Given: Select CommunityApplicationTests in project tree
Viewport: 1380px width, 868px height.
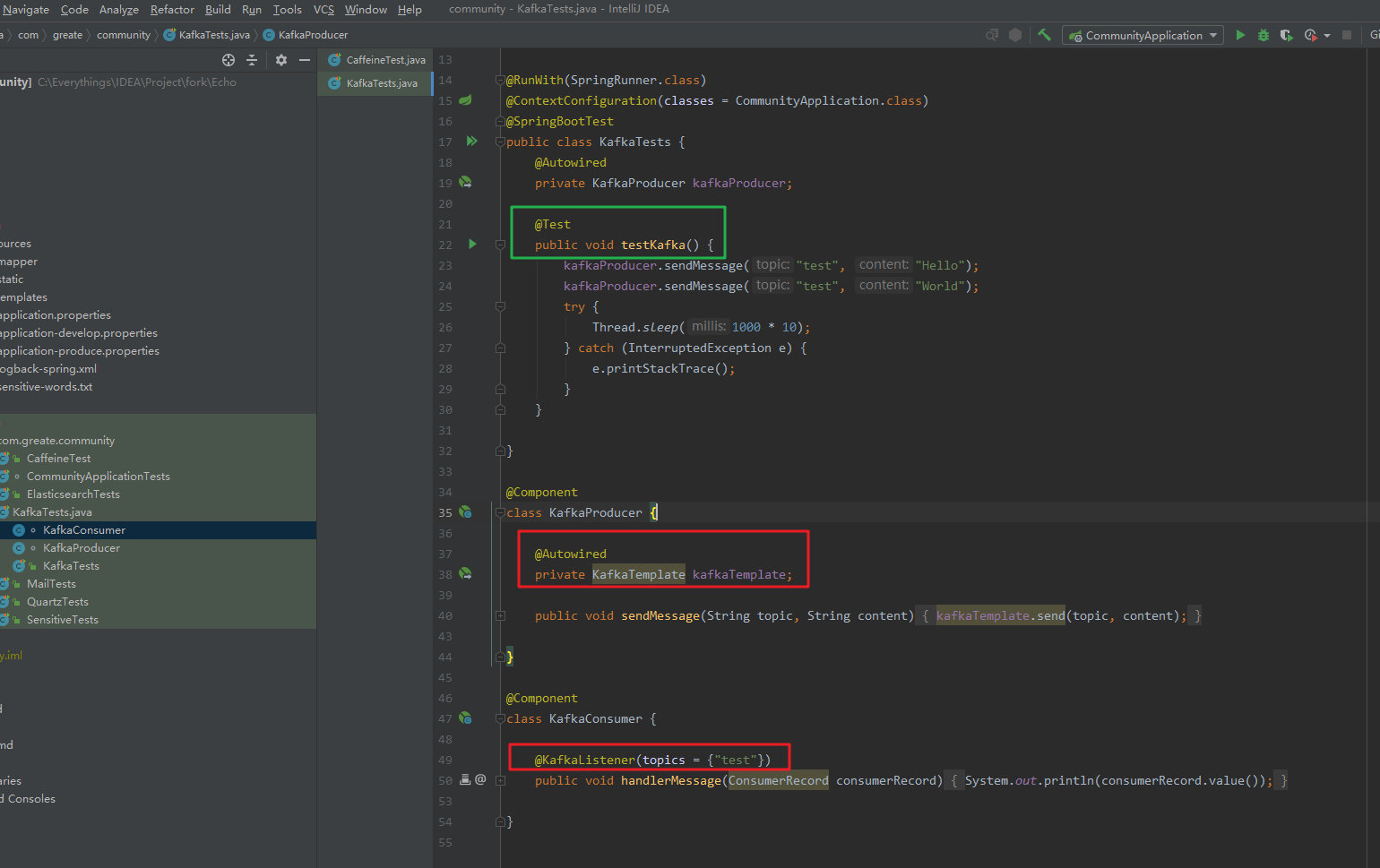Looking at the screenshot, I should pyautogui.click(x=98, y=477).
